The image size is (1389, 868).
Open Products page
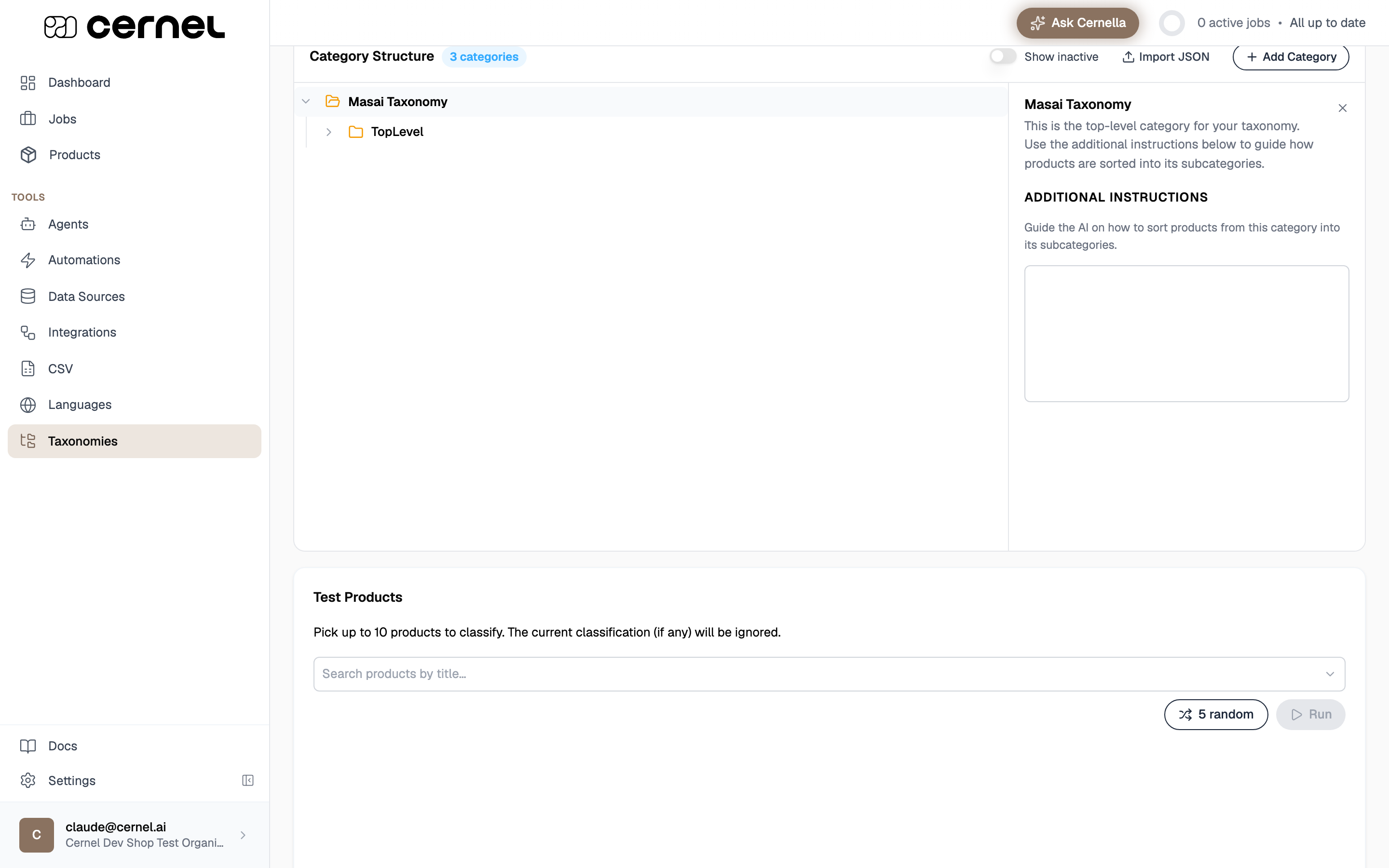click(134, 155)
